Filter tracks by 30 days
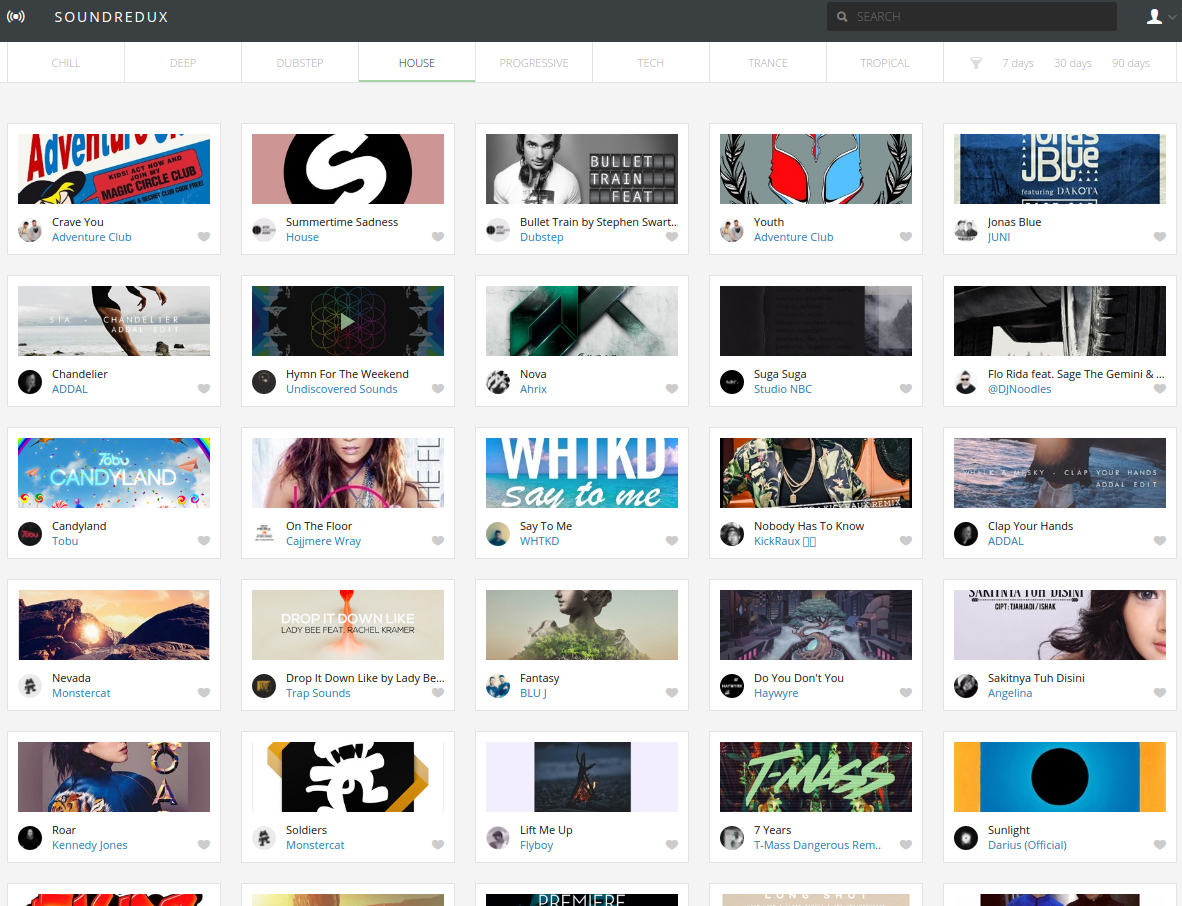 click(x=1073, y=63)
